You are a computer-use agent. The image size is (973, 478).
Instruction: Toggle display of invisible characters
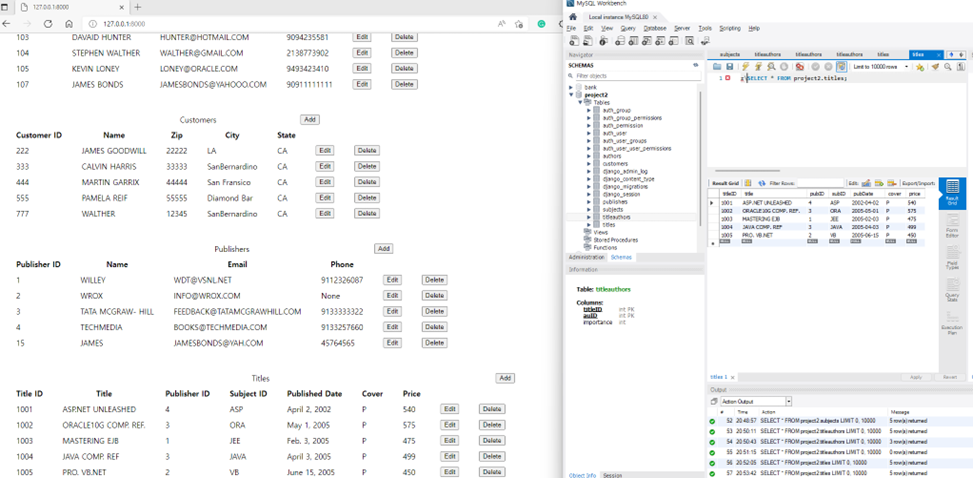[961, 66]
